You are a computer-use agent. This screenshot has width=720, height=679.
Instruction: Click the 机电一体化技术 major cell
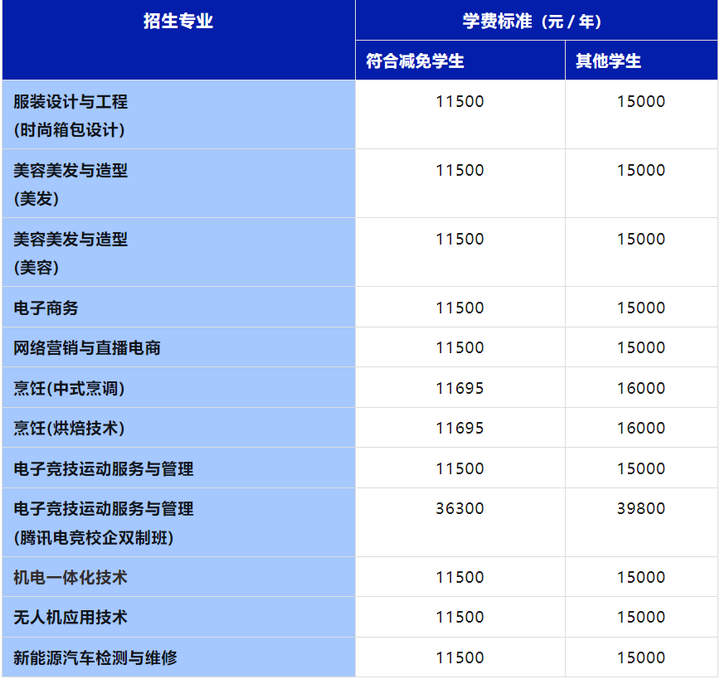click(x=71, y=577)
